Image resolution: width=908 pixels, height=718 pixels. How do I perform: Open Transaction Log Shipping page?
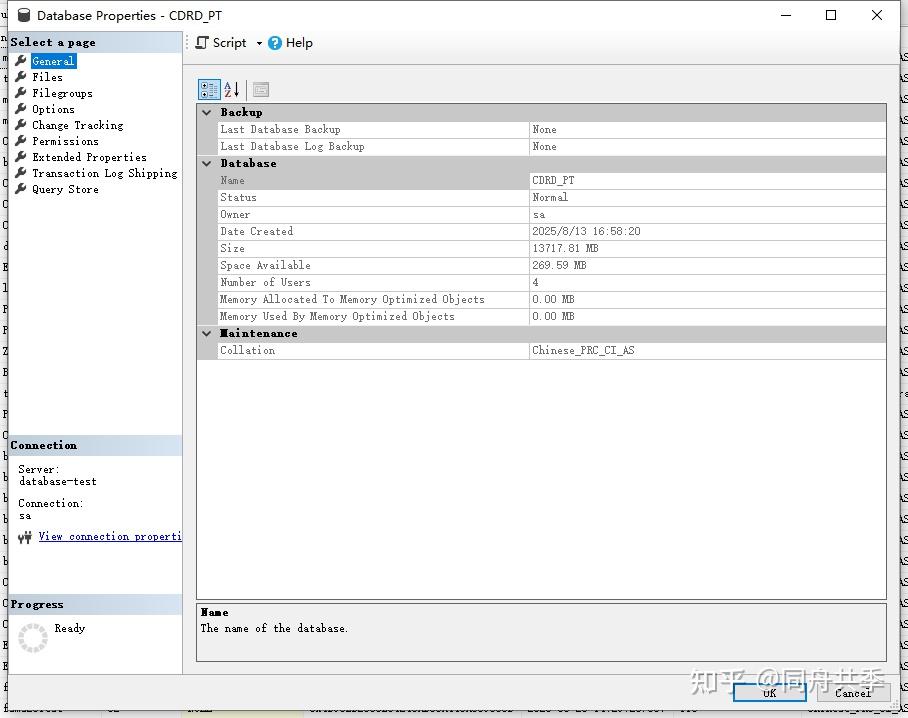105,173
